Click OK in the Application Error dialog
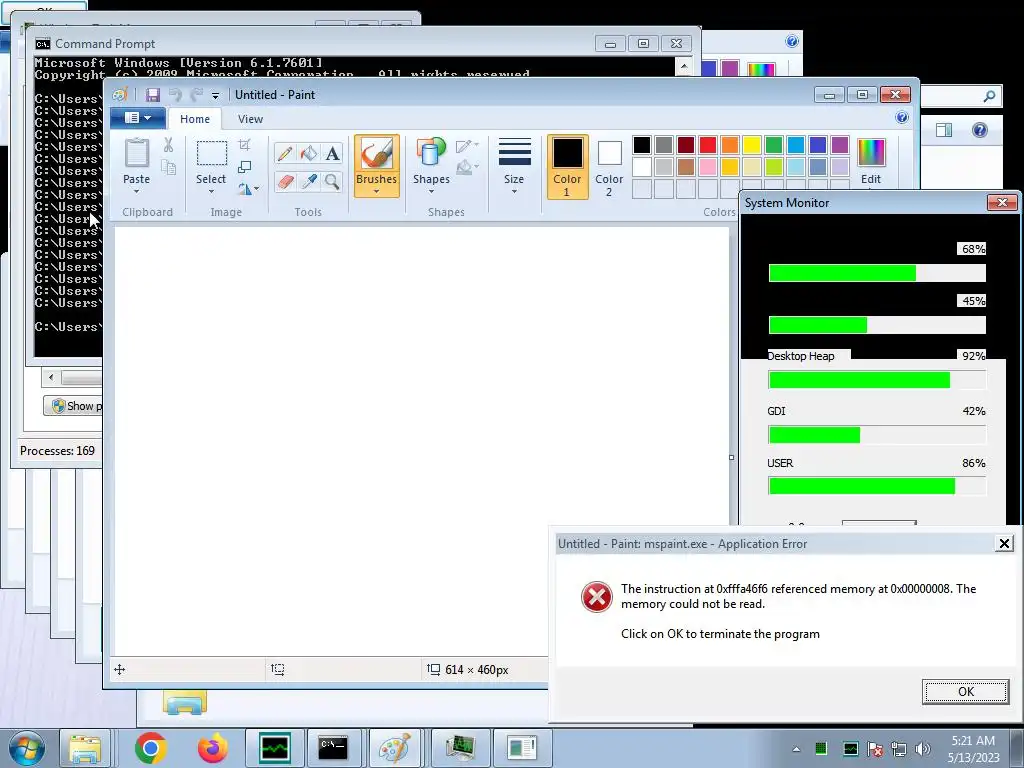Image resolution: width=1024 pixels, height=768 pixels. [965, 692]
